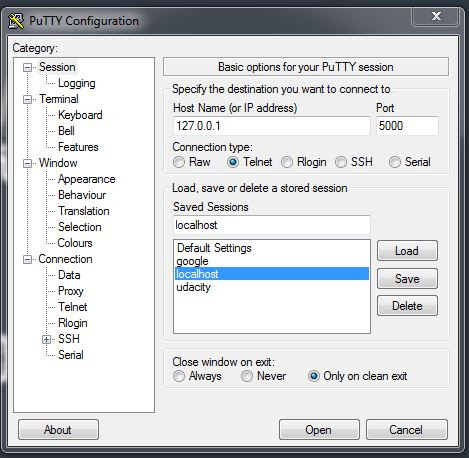Screen dimensions: 469x458
Task: Click the PuTTY icon in title bar
Action: point(16,21)
